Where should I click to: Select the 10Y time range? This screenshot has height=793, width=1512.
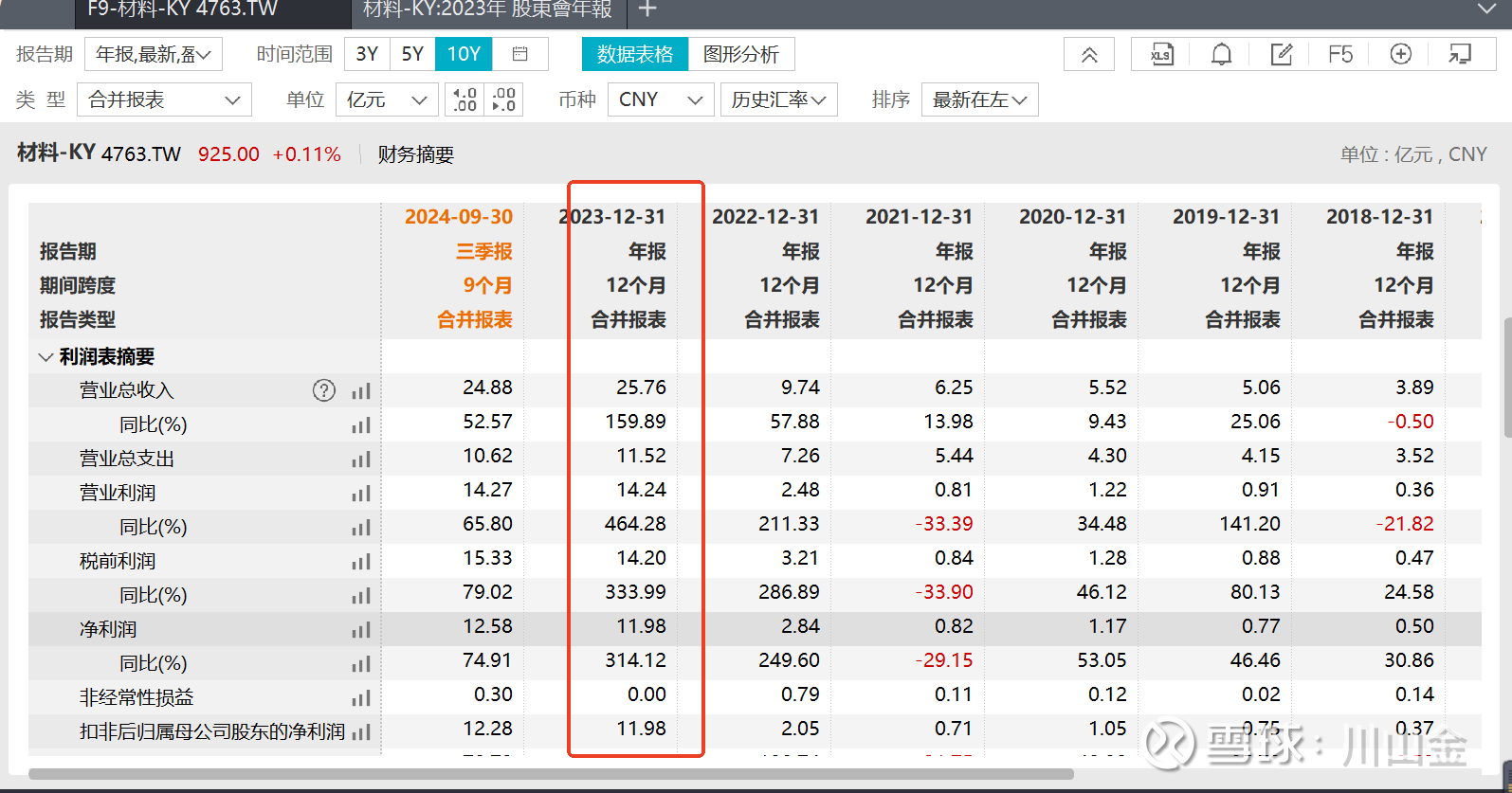464,54
